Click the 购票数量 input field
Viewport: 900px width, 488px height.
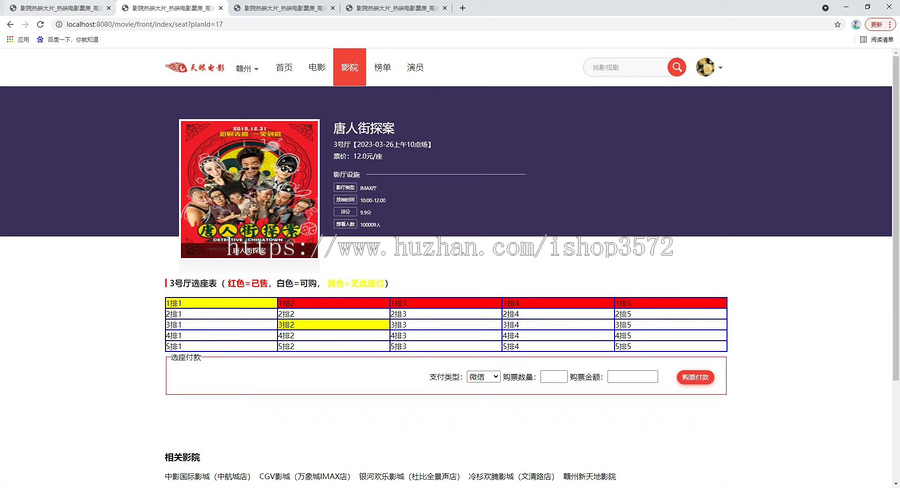(554, 377)
